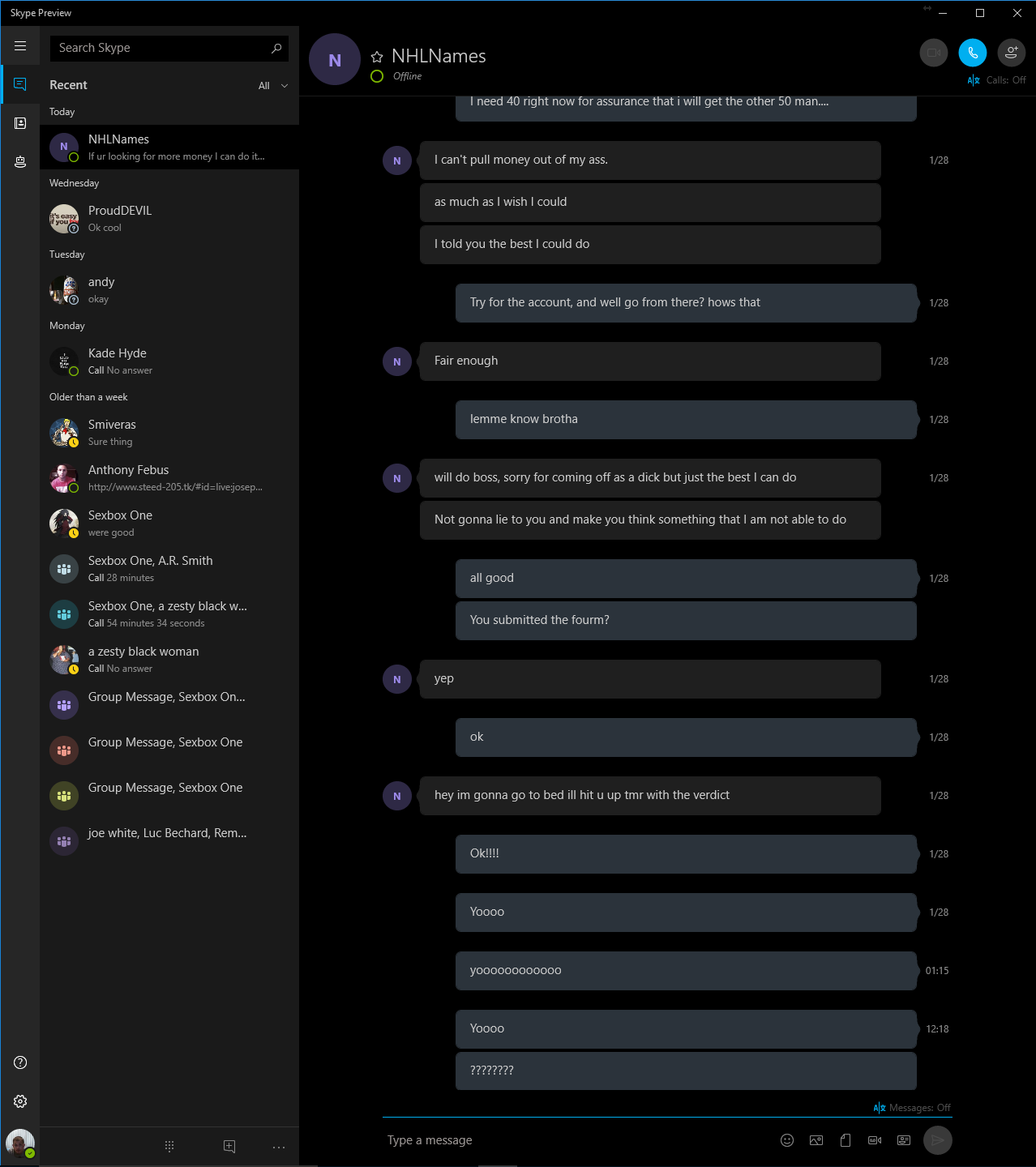Open the dial pad icon
Image resolution: width=1036 pixels, height=1167 pixels.
pos(169,1146)
